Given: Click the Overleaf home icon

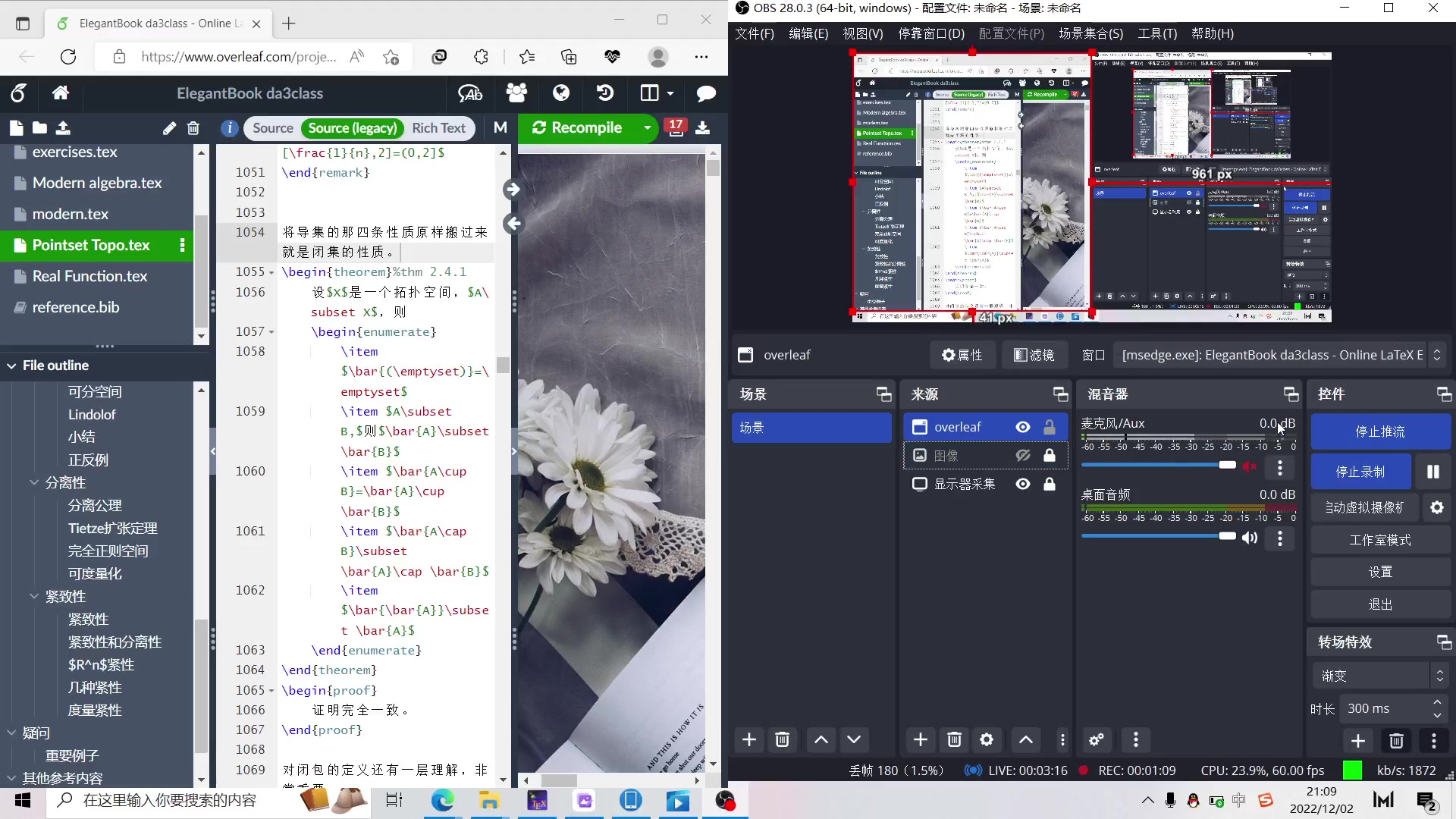Looking at the screenshot, I should pos(61,93).
